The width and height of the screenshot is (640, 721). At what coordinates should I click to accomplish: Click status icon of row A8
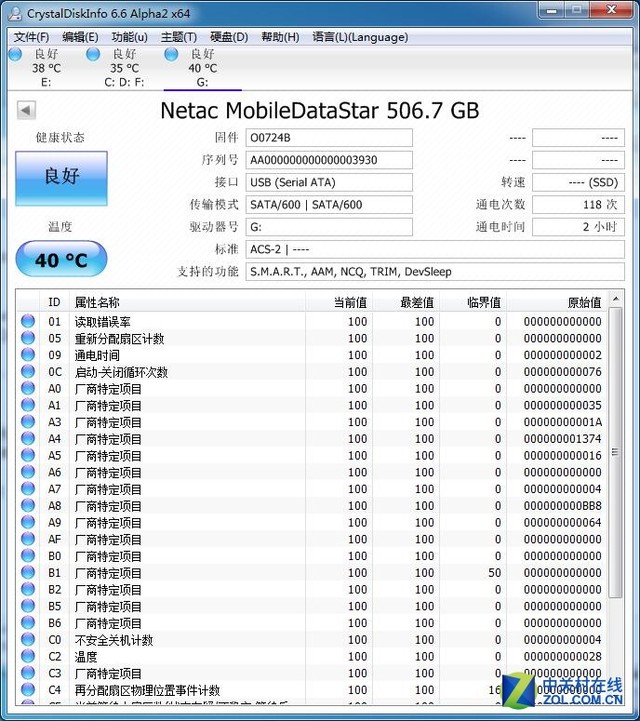(28, 505)
